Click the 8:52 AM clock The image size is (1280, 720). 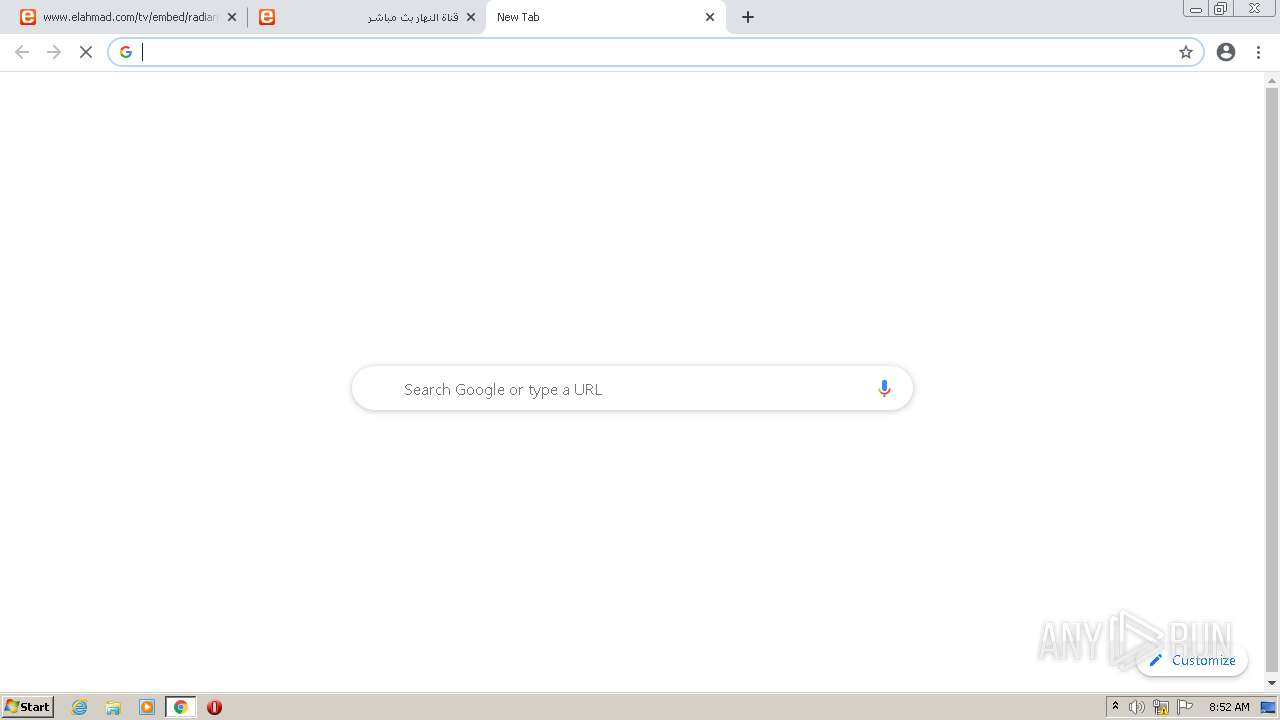(x=1229, y=707)
